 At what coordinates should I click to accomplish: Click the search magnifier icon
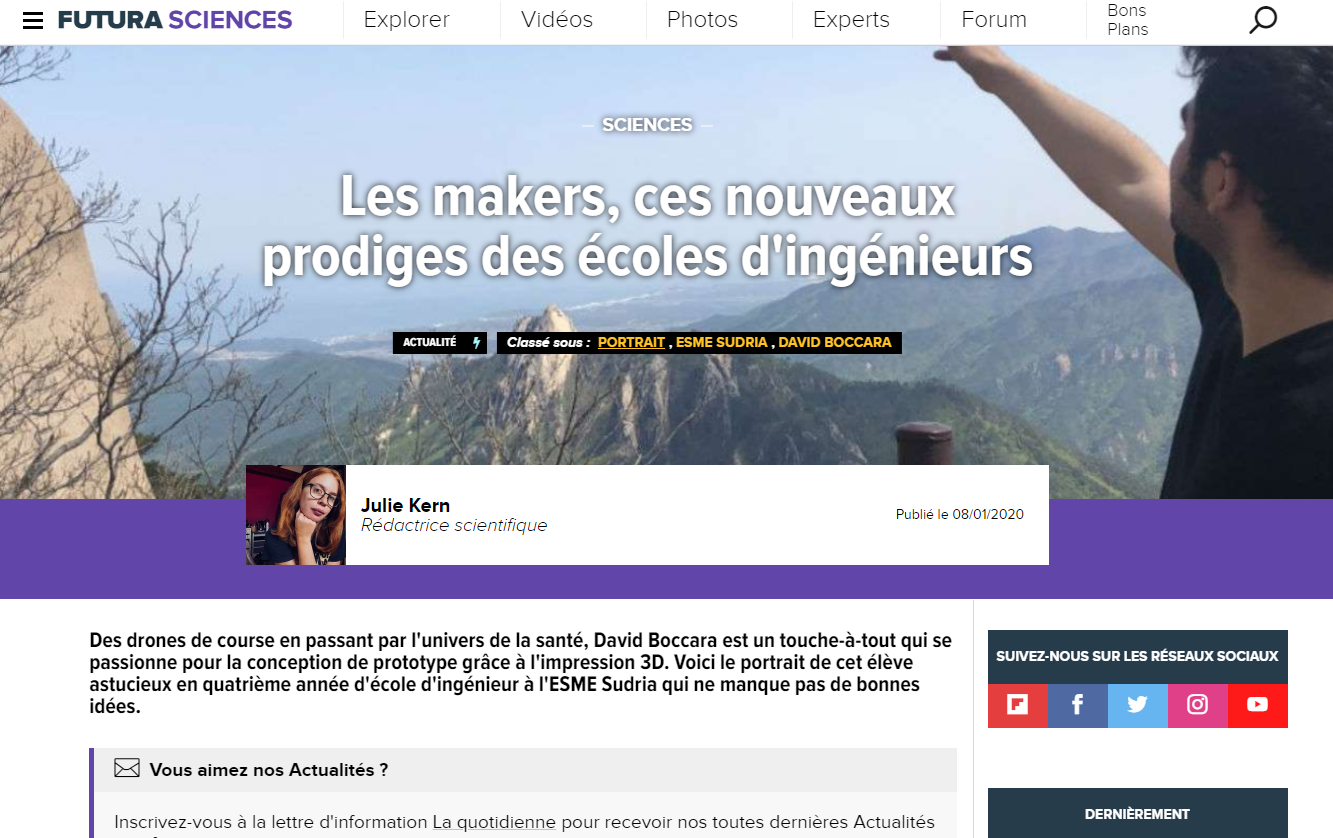(1263, 20)
